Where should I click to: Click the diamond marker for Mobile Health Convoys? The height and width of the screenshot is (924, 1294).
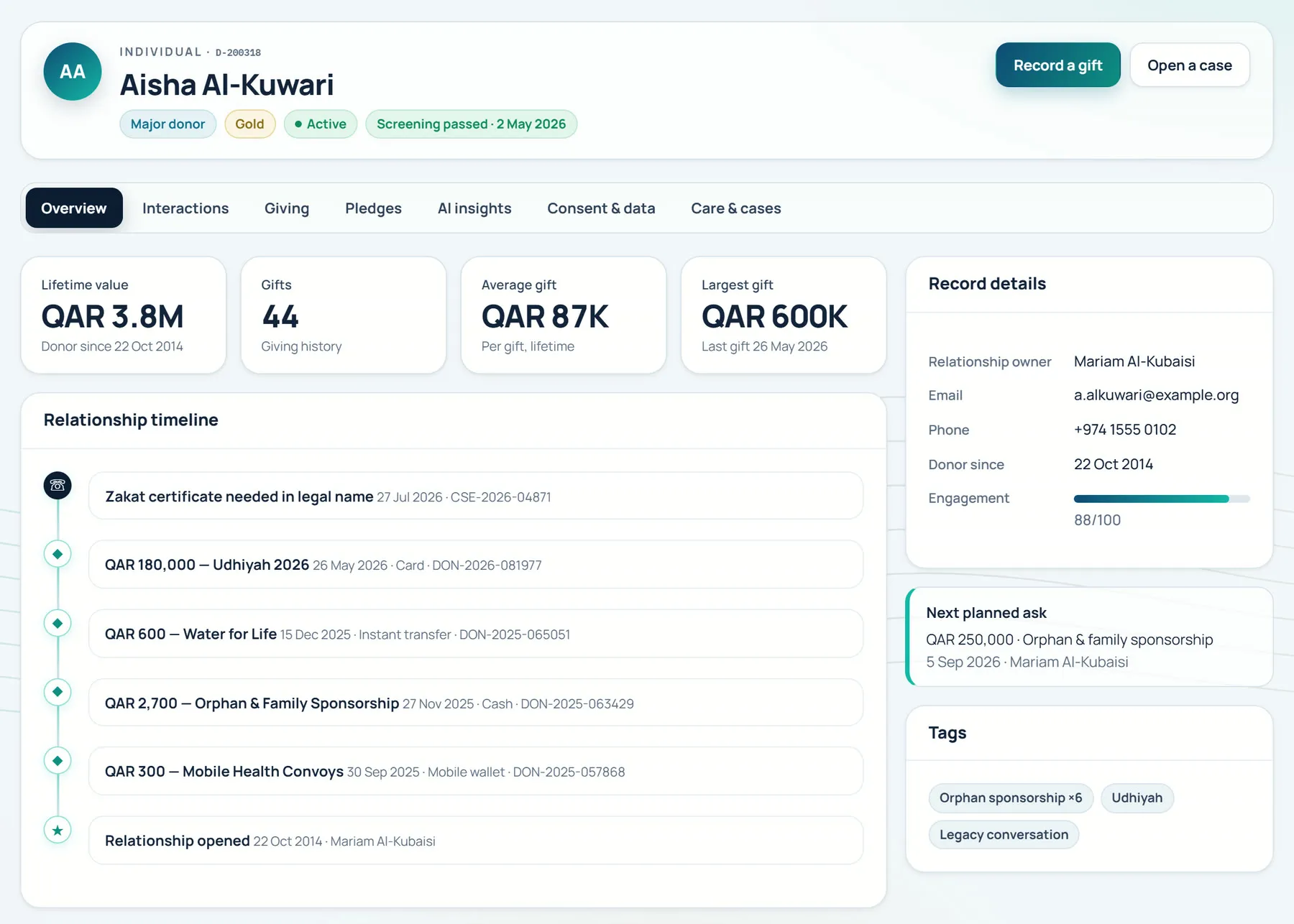pyautogui.click(x=58, y=760)
